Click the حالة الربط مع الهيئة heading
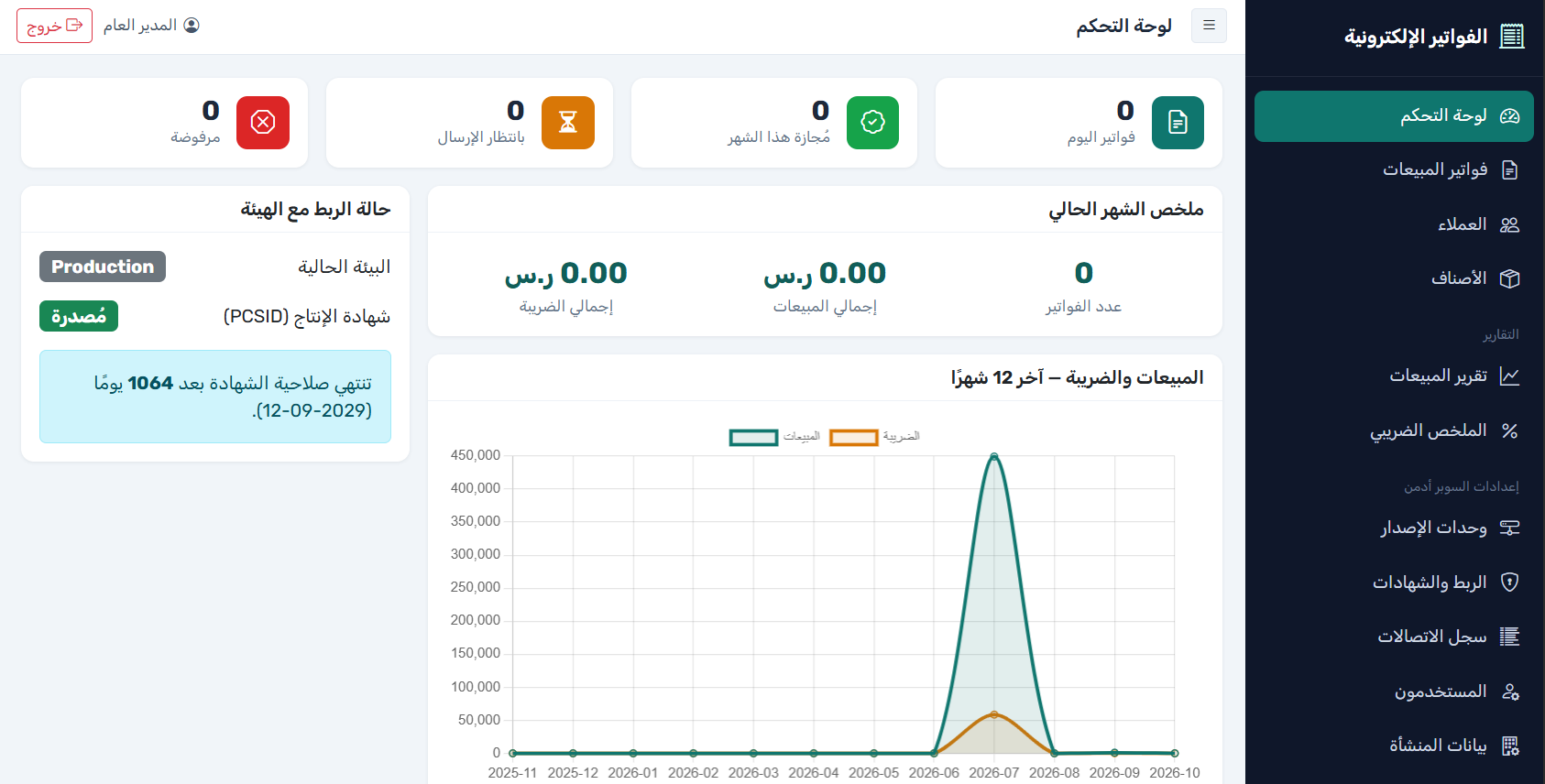 [315, 210]
